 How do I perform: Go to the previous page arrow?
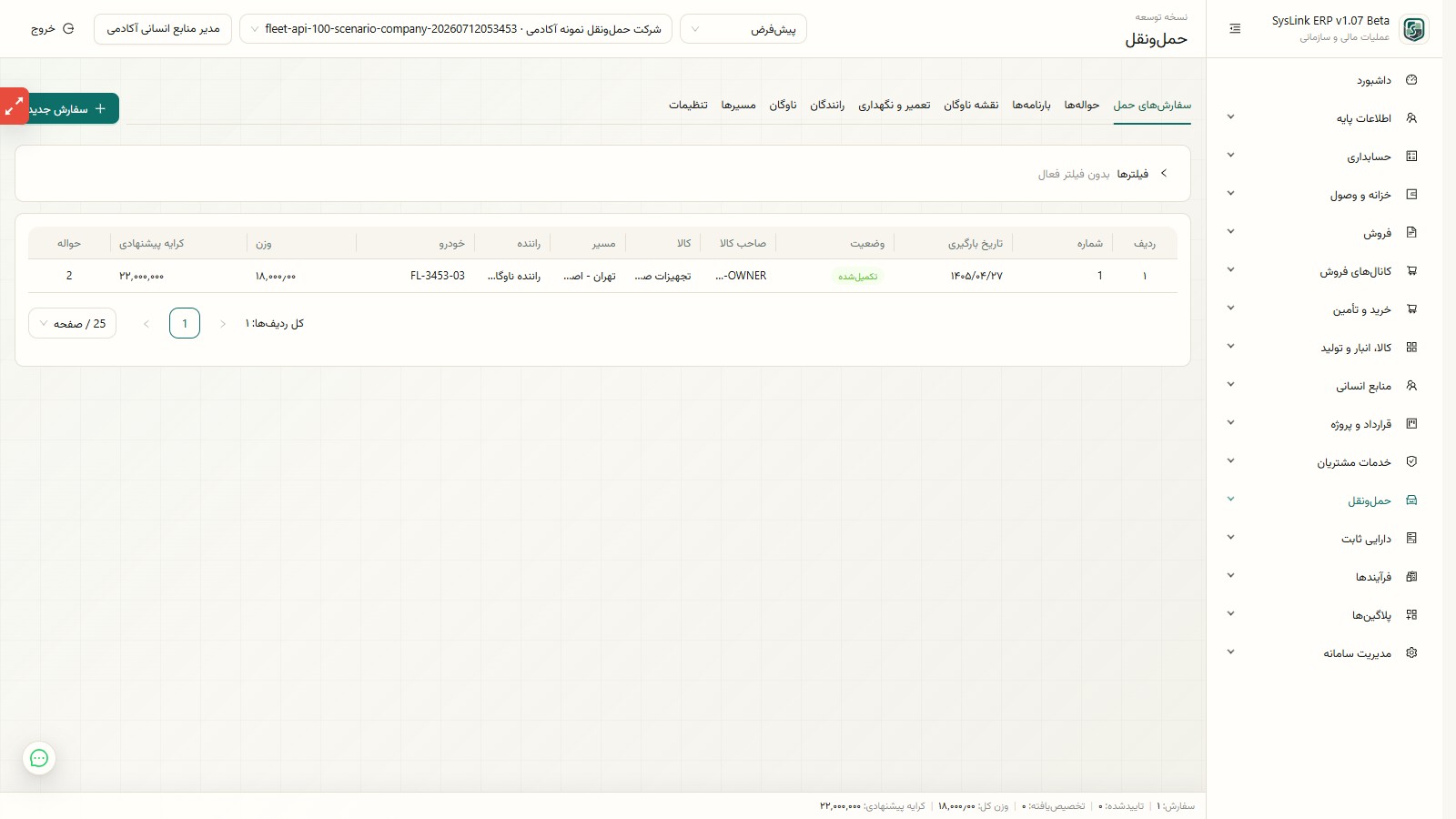223,323
